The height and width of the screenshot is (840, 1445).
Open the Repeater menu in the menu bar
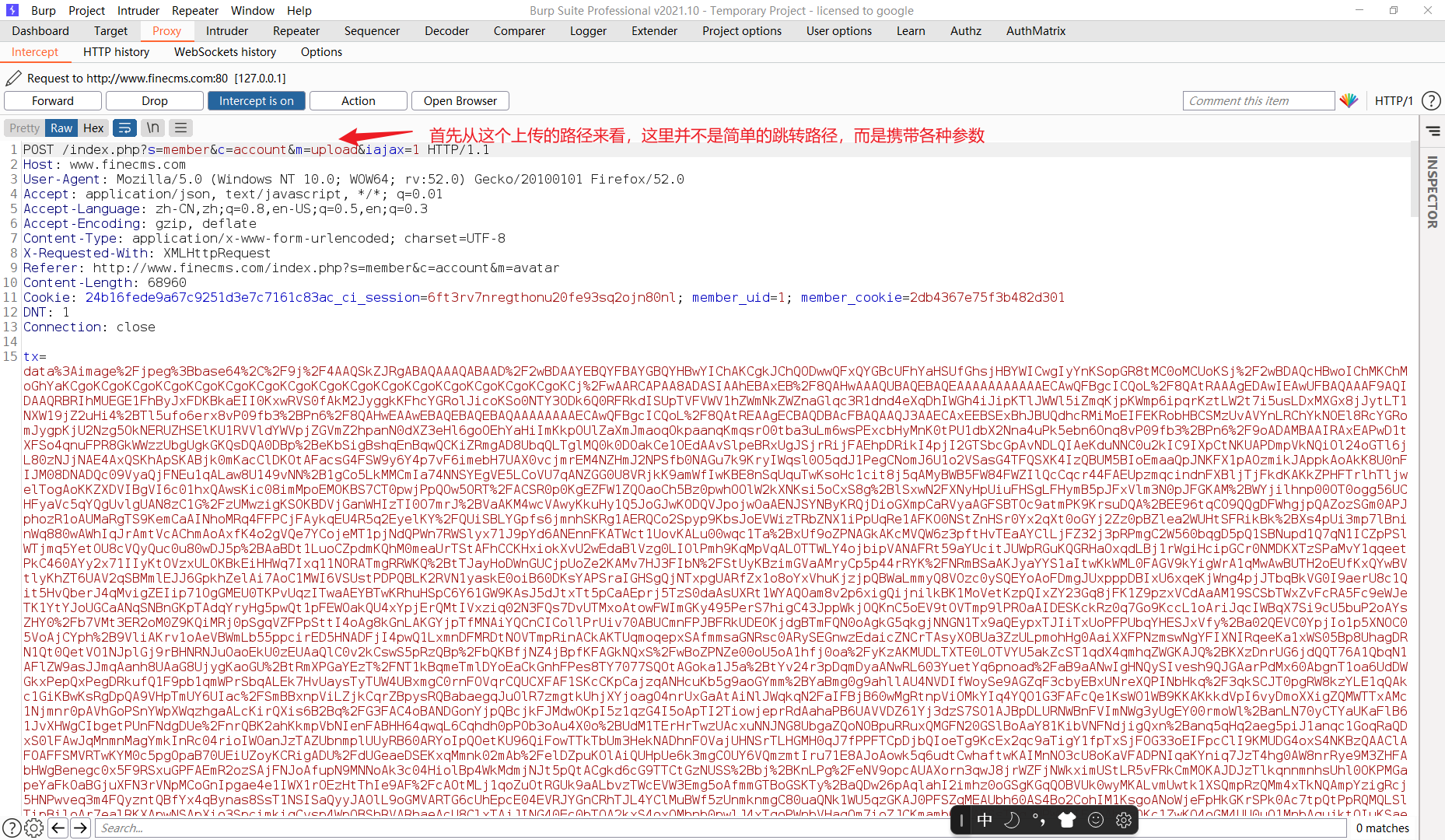point(195,10)
